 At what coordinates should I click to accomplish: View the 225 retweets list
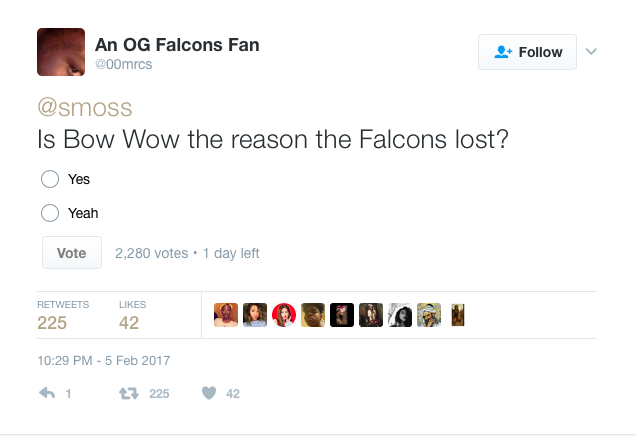pyautogui.click(x=52, y=322)
